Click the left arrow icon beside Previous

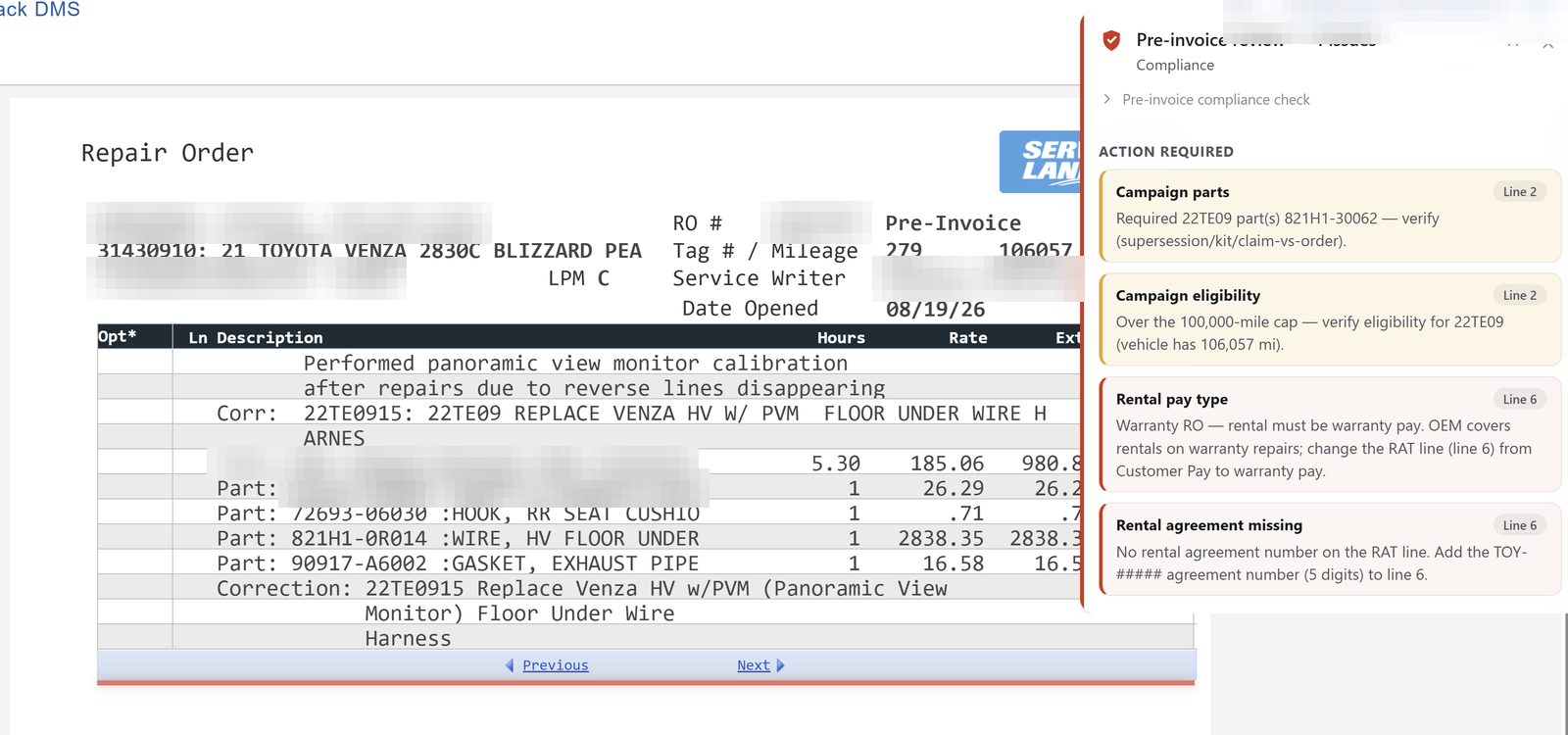click(x=510, y=665)
